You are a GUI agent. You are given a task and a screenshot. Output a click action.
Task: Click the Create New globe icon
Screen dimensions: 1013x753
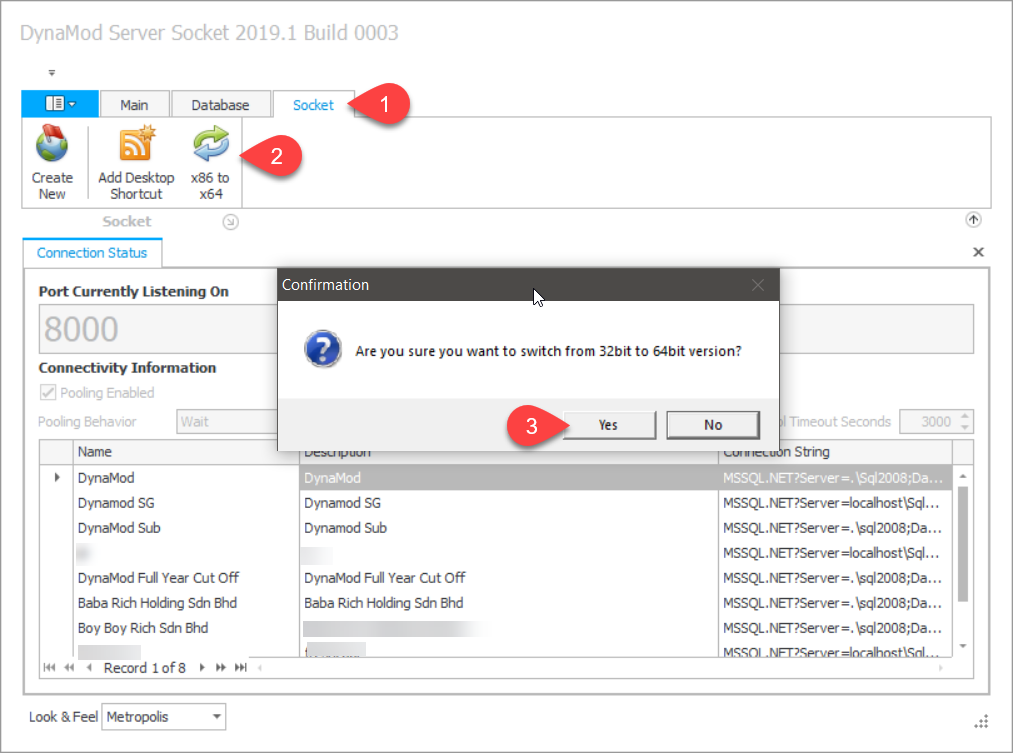tap(52, 143)
